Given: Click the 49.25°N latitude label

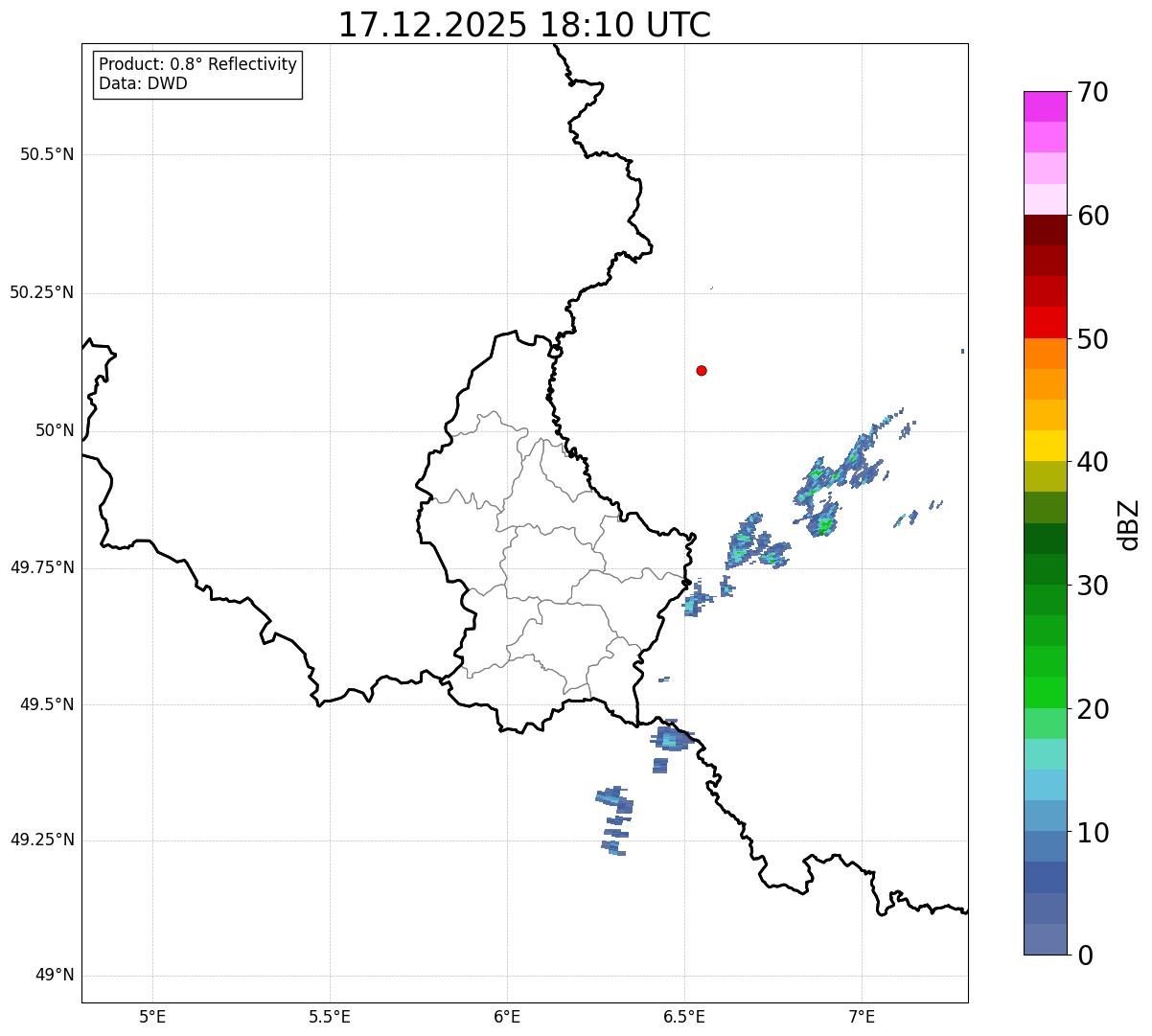Looking at the screenshot, I should point(42,840).
